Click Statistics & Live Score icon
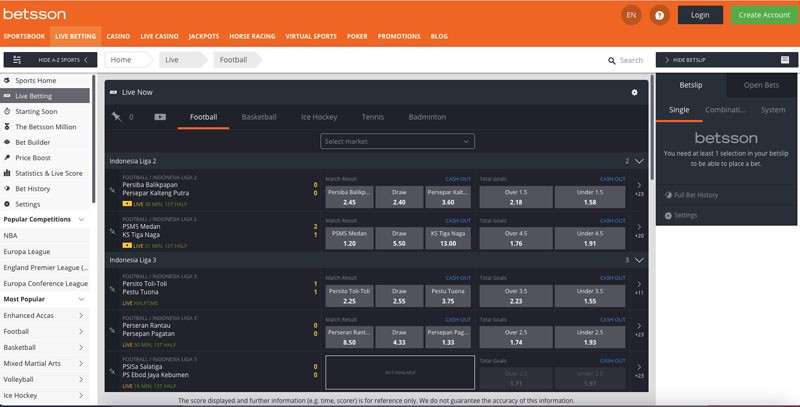The height and width of the screenshot is (407, 800). click(7, 173)
